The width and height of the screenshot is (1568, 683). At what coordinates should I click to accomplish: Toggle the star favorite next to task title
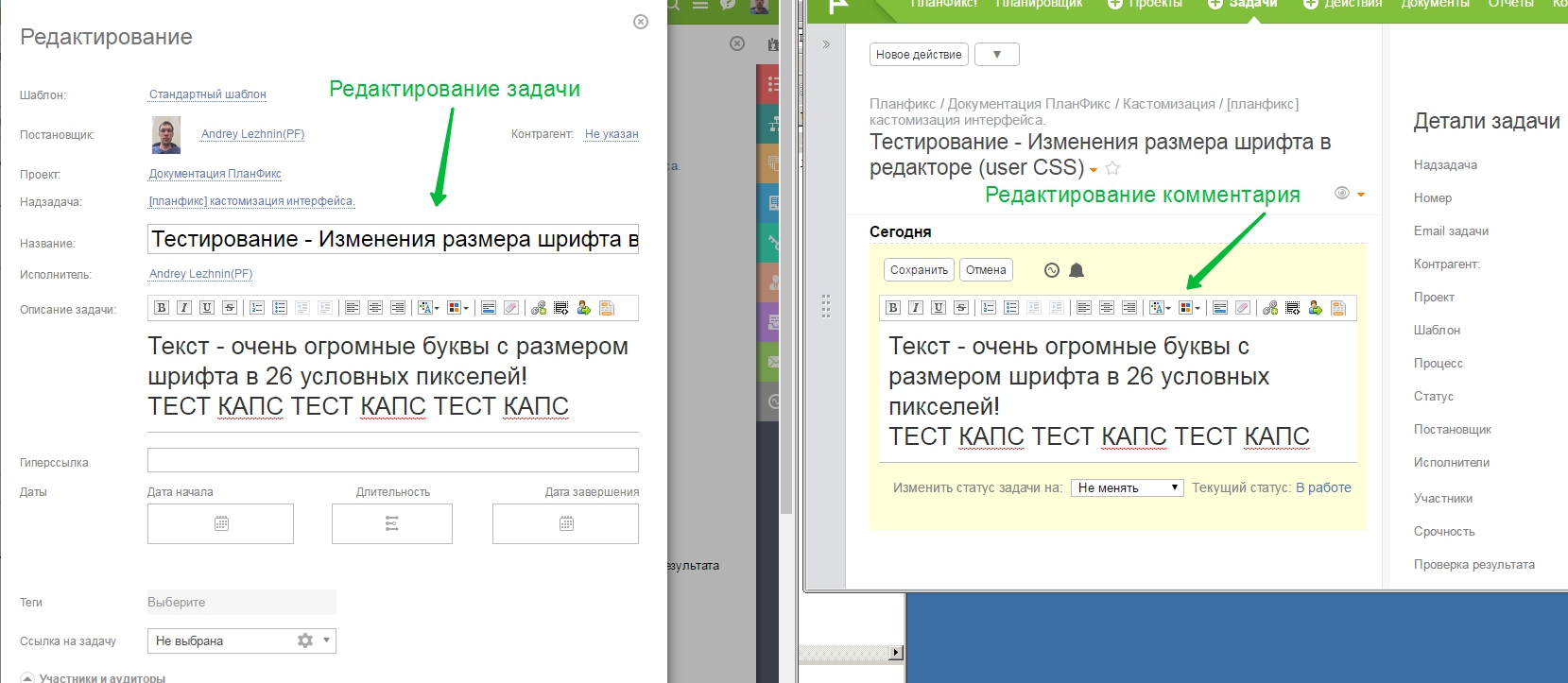[x=1112, y=169]
